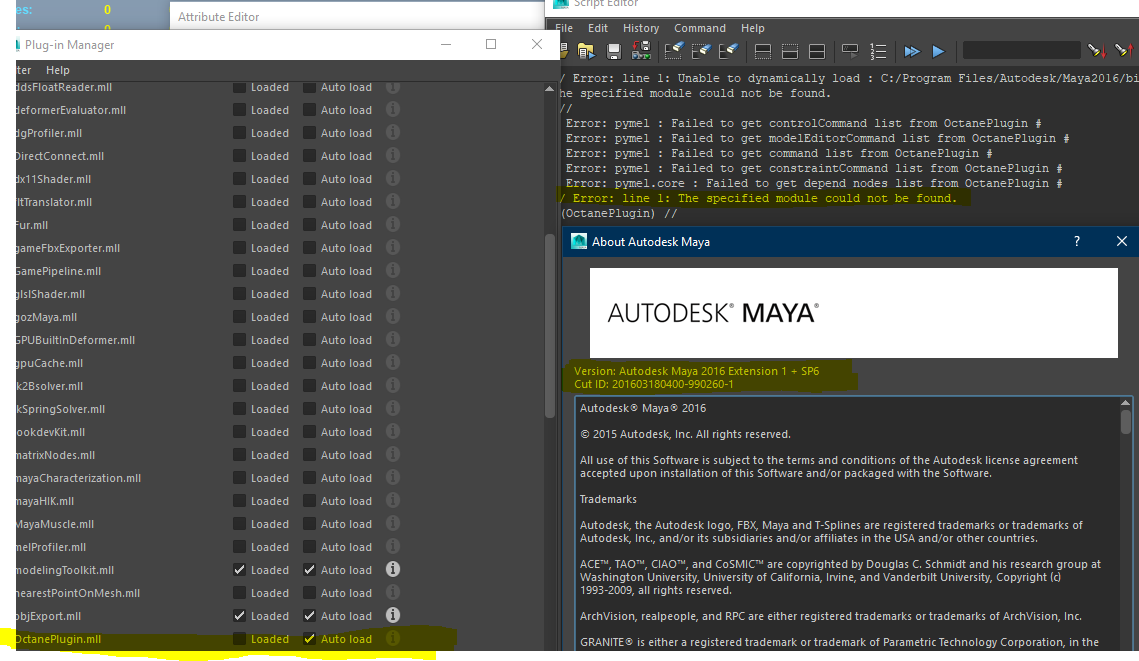The width and height of the screenshot is (1139, 661).
Task: Uncheck Loaded for objExport.mll
Action: pos(239,616)
